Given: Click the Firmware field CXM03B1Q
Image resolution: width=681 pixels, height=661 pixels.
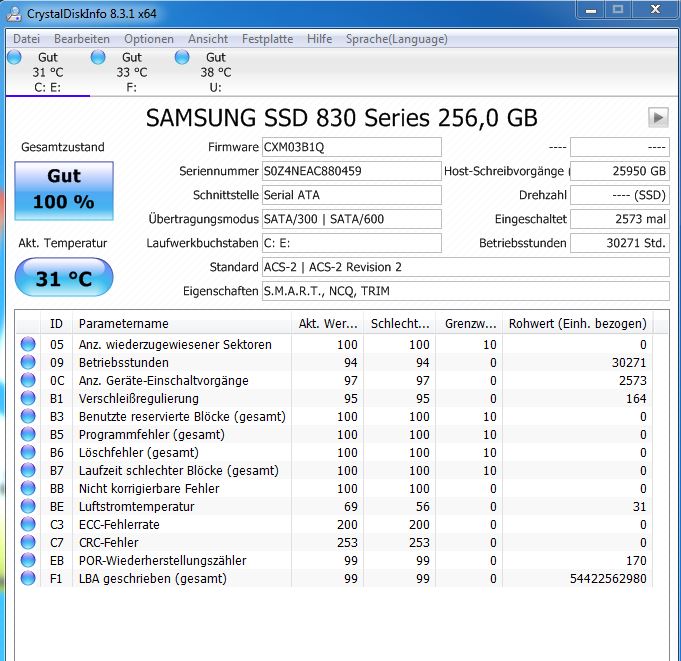Looking at the screenshot, I should tap(352, 147).
